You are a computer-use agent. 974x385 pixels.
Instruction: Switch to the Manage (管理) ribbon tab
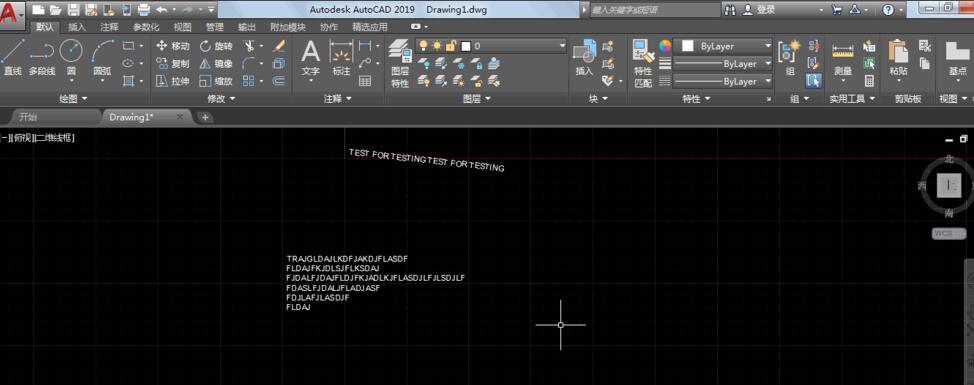pos(215,27)
